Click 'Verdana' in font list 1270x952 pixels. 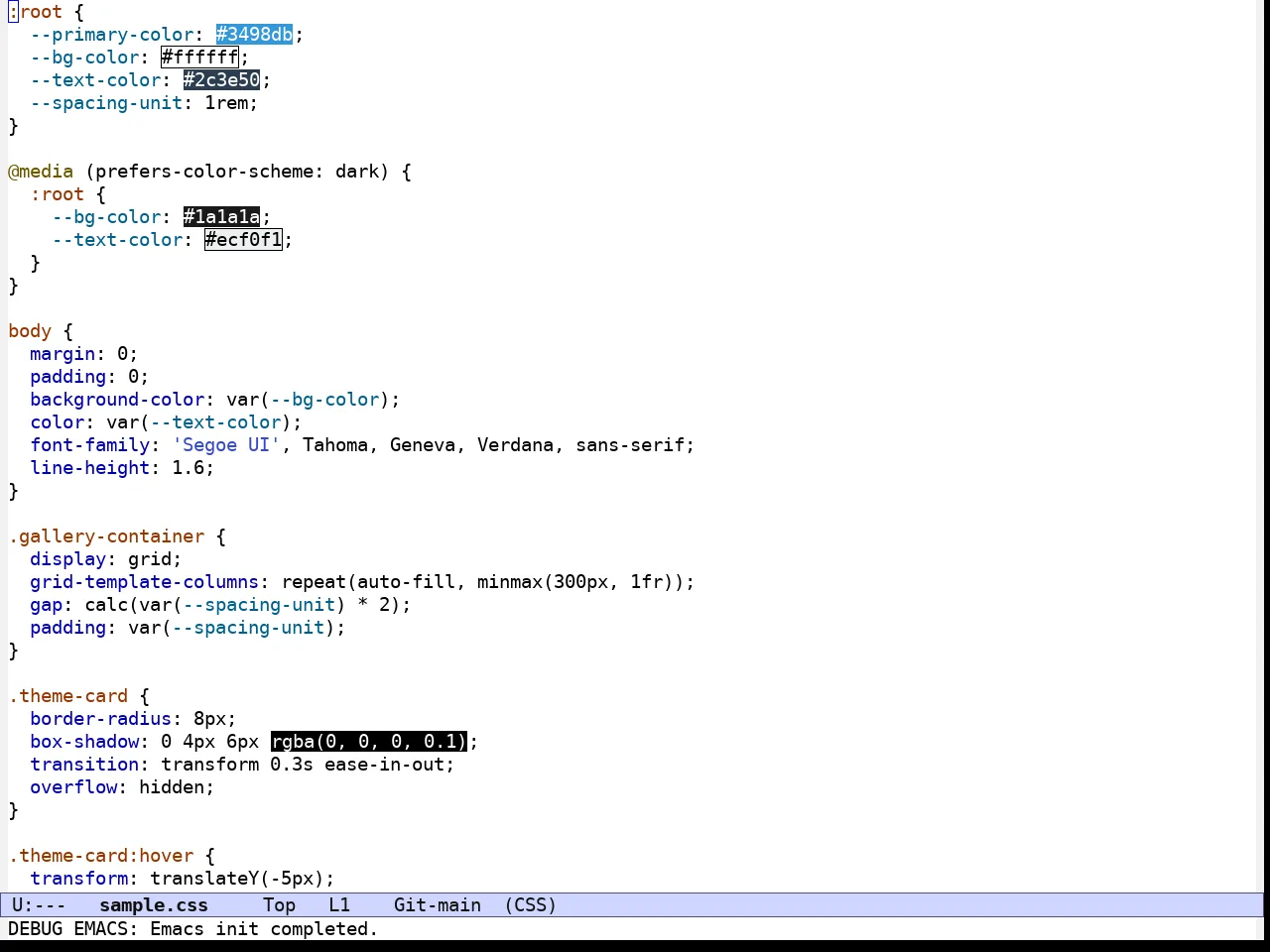pos(515,445)
